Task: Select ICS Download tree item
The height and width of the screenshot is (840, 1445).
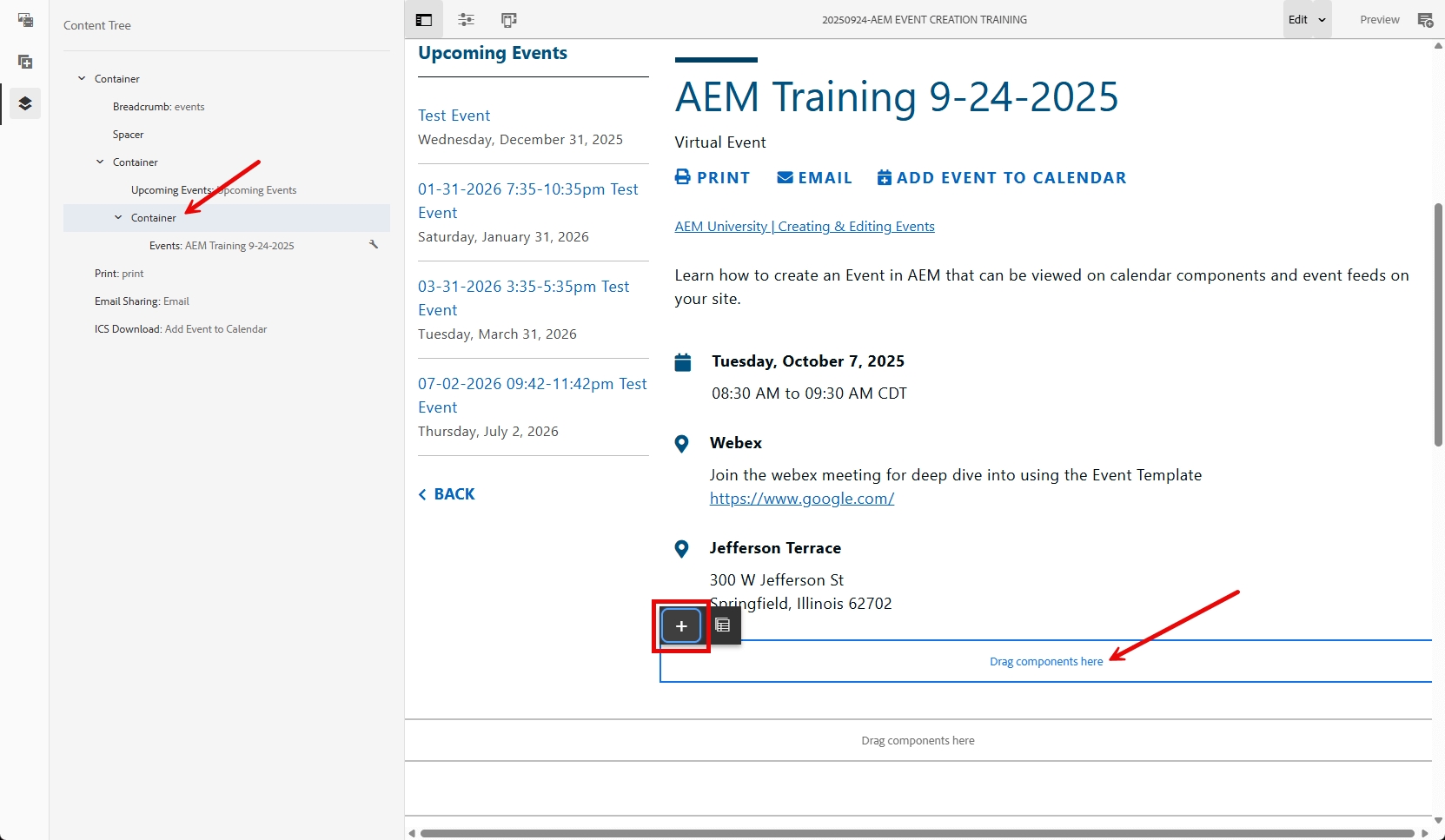Action: coord(180,329)
